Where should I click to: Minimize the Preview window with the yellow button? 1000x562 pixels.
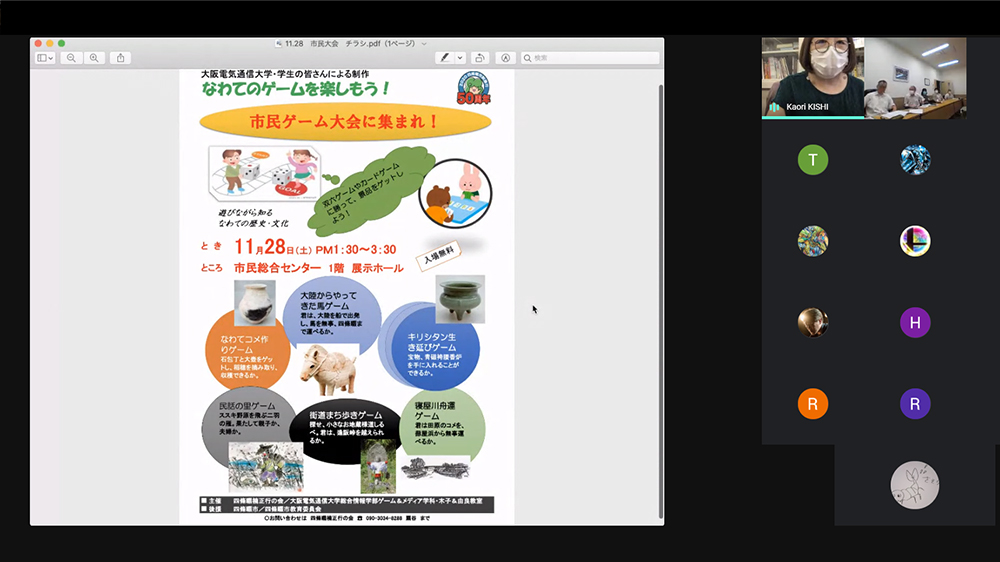[x=50, y=43]
